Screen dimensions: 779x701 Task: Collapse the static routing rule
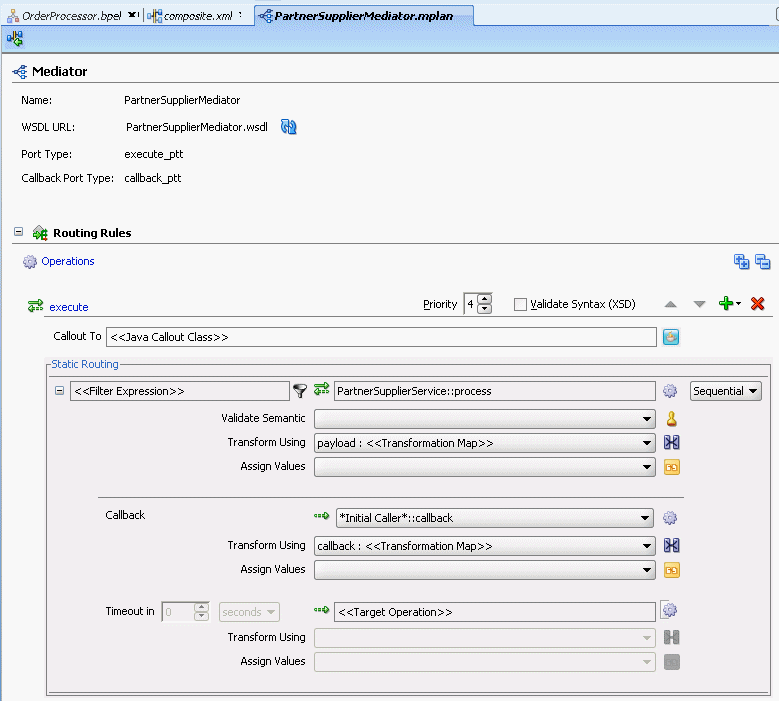pyautogui.click(x=59, y=390)
